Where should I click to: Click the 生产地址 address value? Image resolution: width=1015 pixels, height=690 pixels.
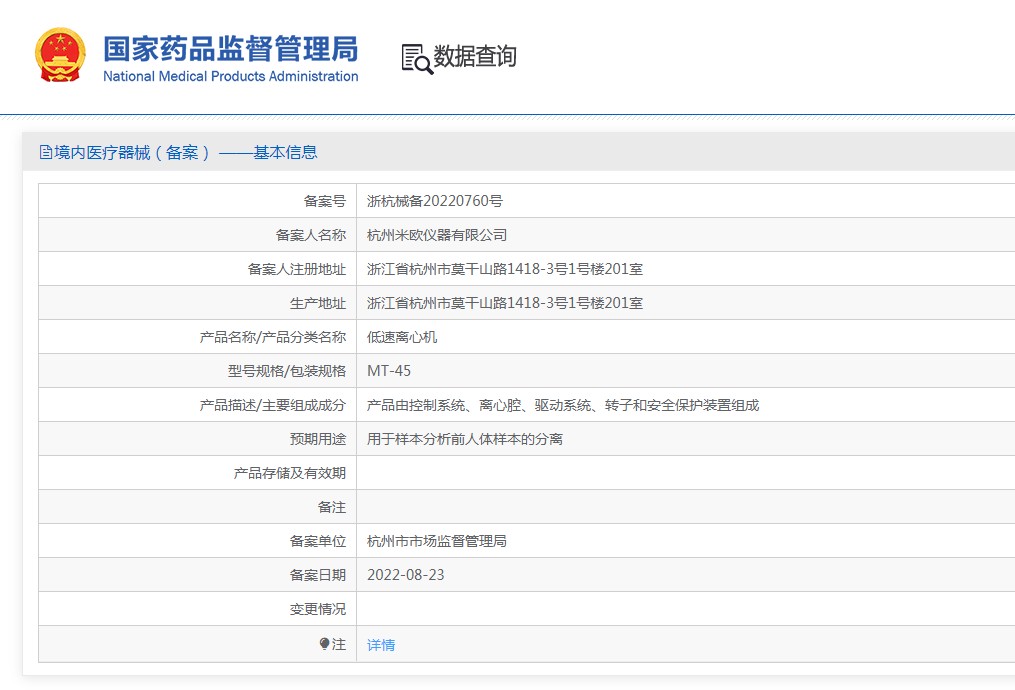[505, 303]
